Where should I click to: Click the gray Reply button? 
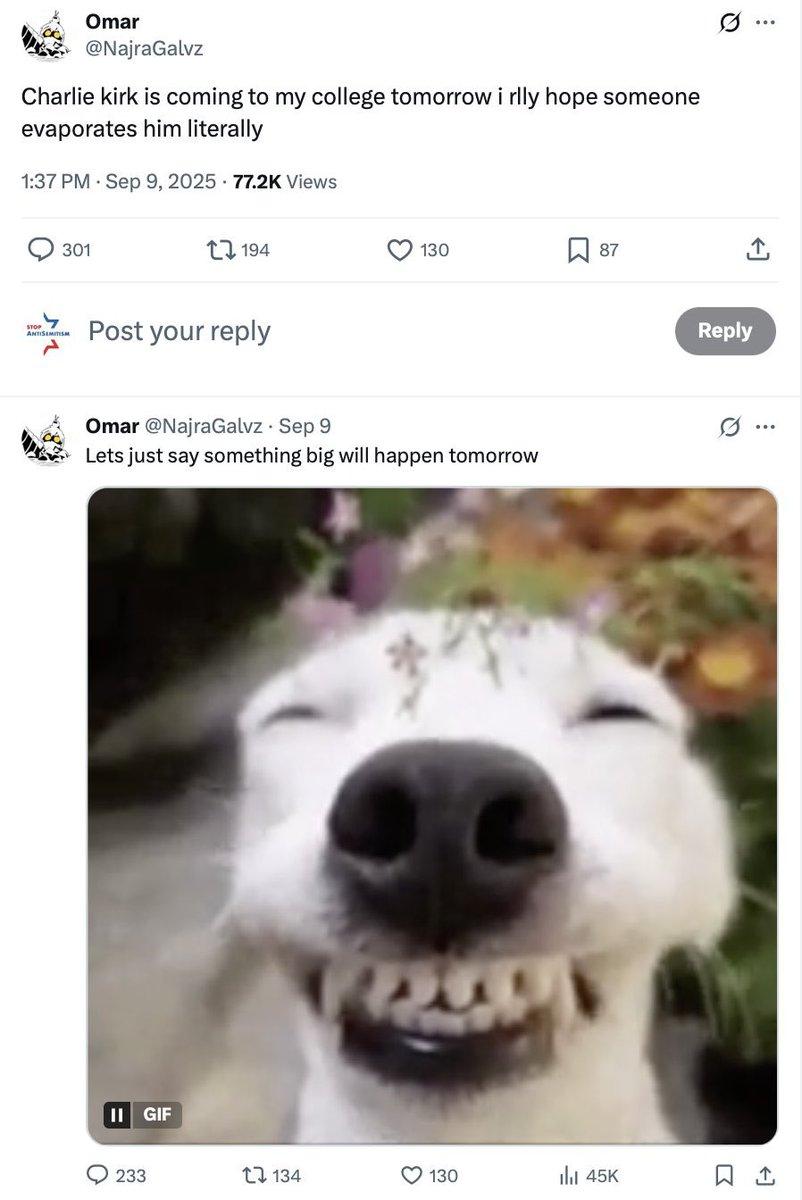pyautogui.click(x=725, y=331)
